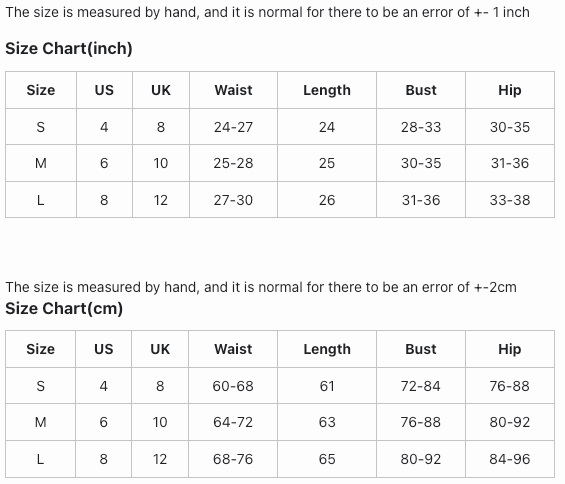Click the length value 65
The image size is (565, 484).
pos(327,459)
